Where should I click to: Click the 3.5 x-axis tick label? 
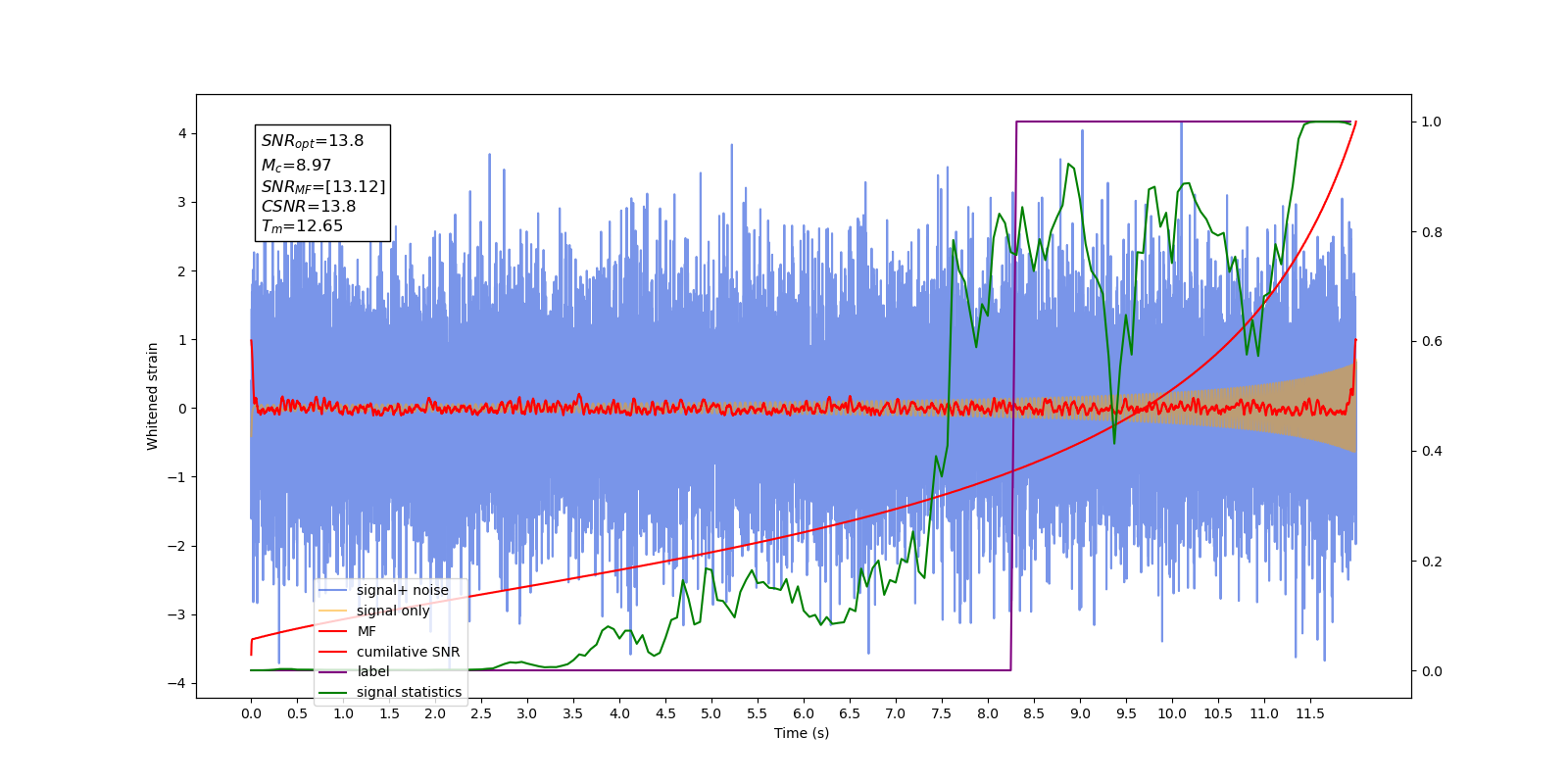573,713
